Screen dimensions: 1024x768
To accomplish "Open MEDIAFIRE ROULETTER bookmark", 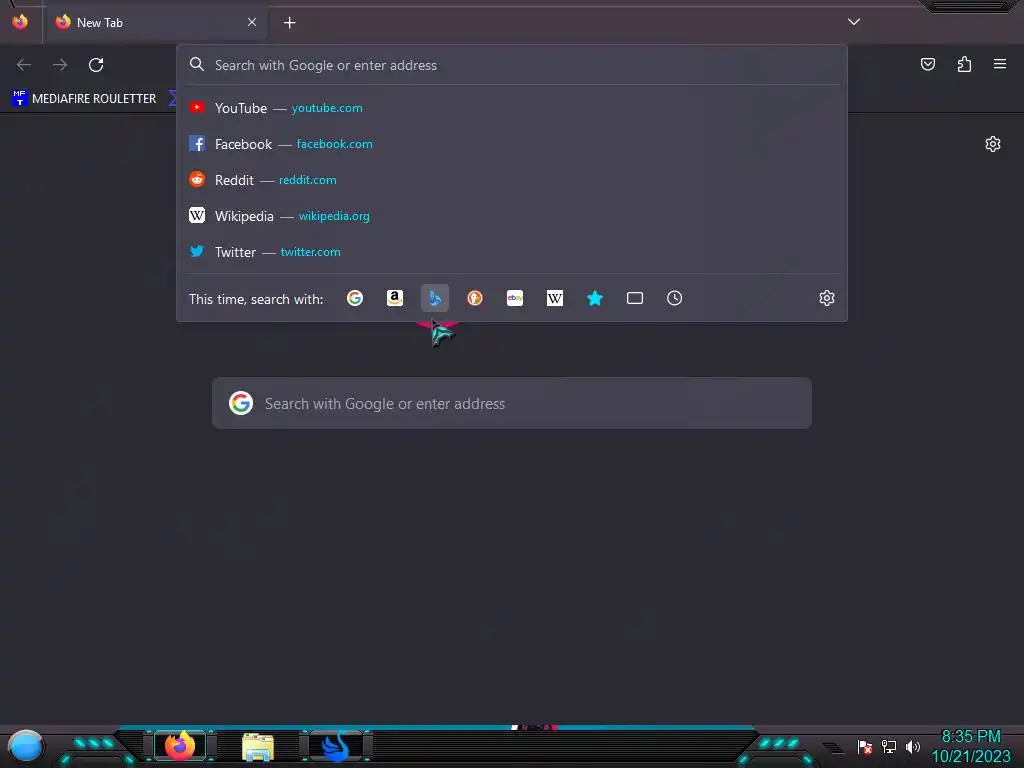I will pyautogui.click(x=84, y=99).
